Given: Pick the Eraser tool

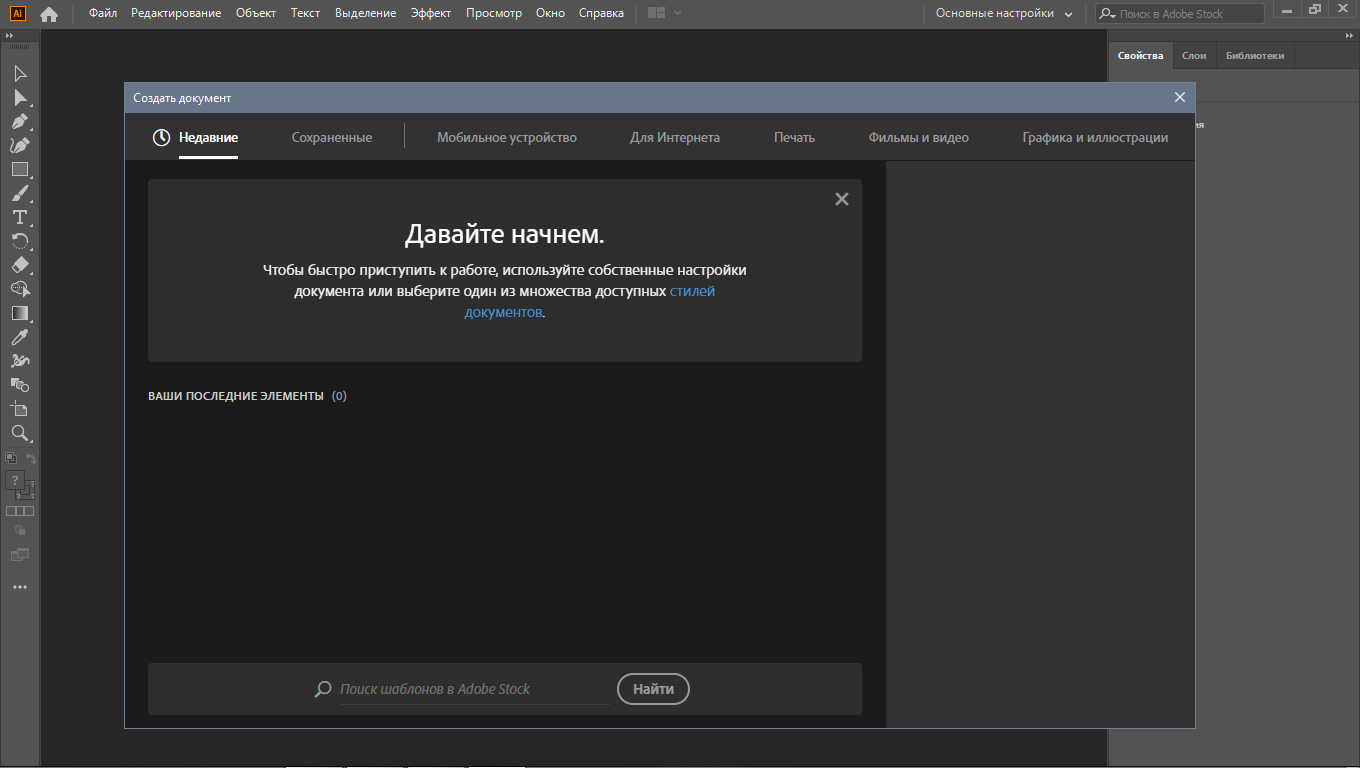Looking at the screenshot, I should [19, 265].
